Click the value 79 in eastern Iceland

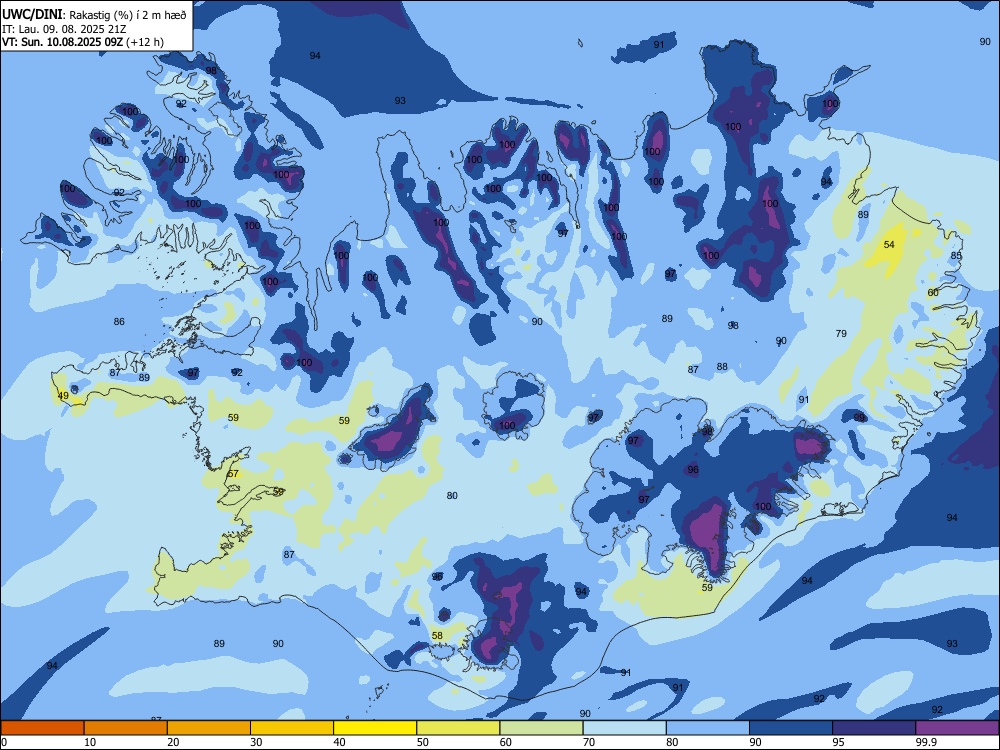[841, 333]
